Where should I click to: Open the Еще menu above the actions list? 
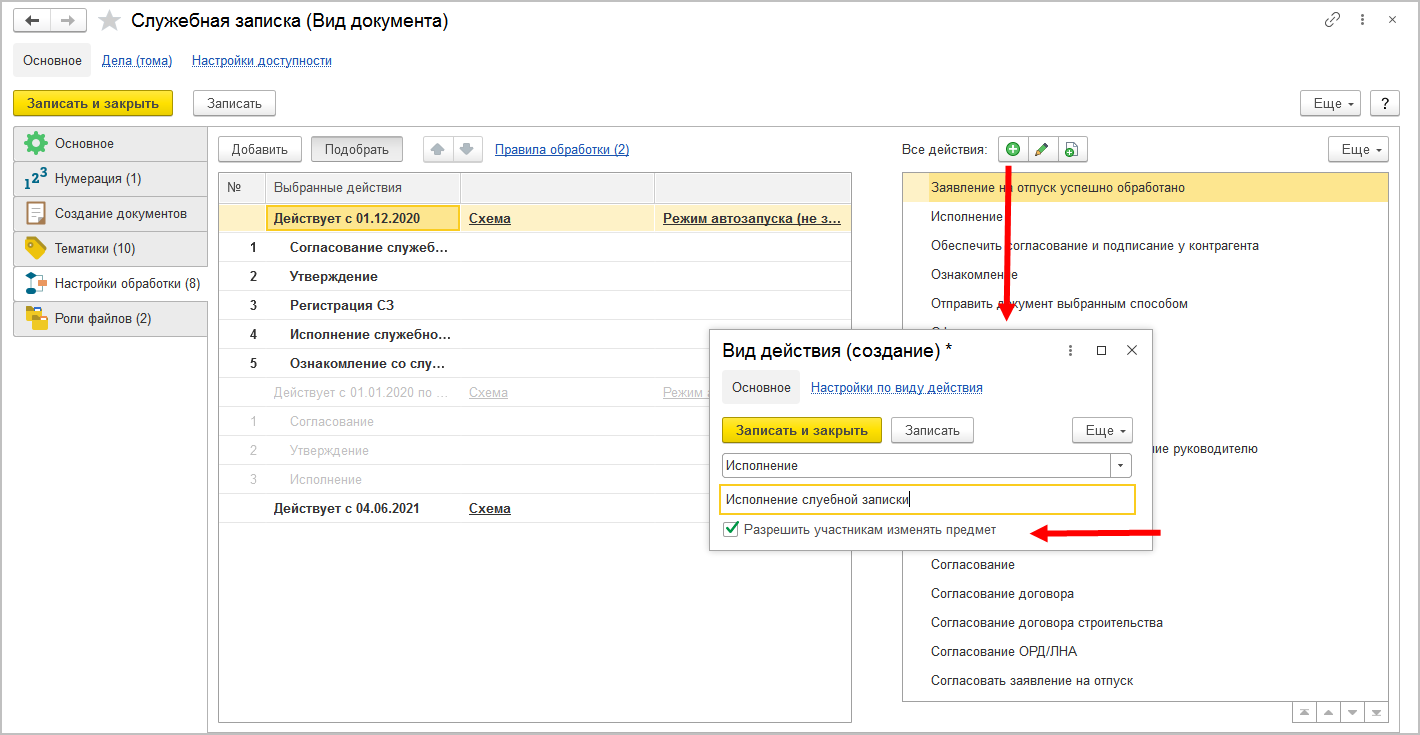click(1358, 150)
